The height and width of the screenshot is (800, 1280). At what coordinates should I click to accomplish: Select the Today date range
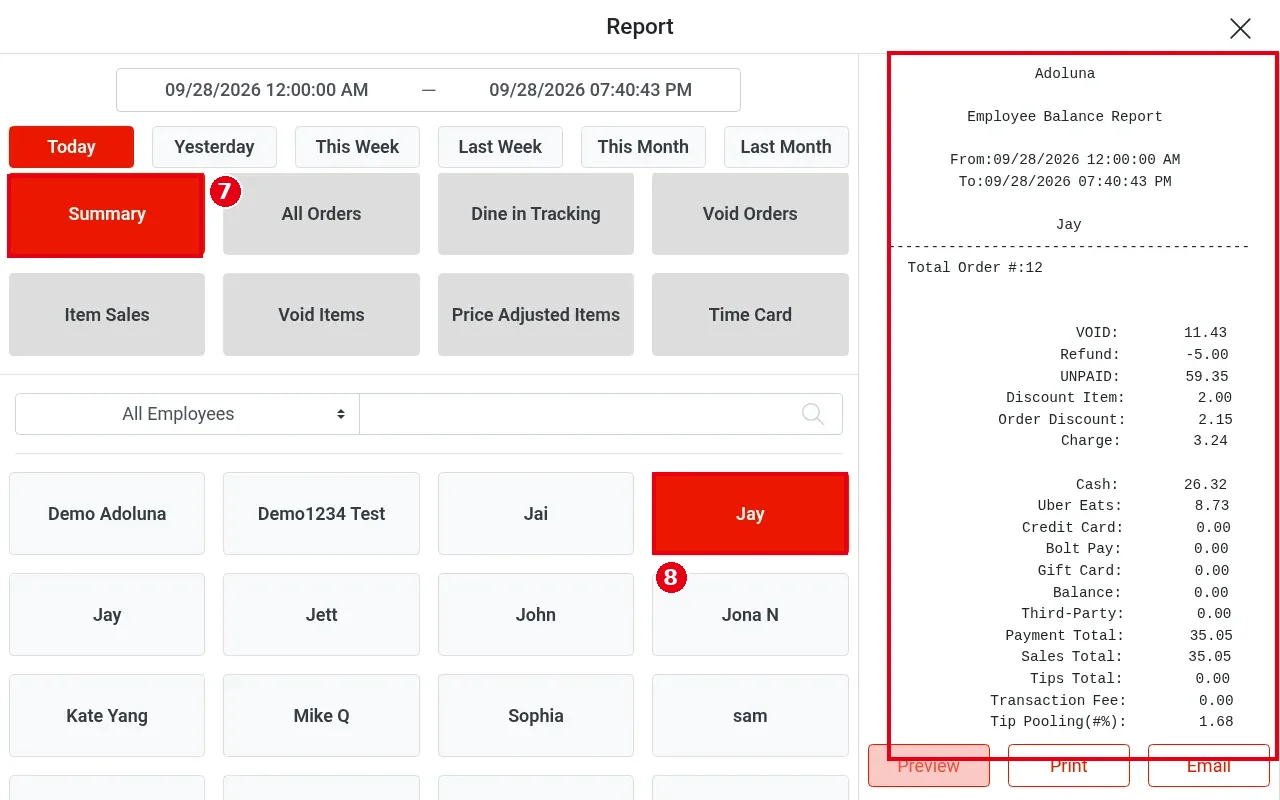(71, 147)
